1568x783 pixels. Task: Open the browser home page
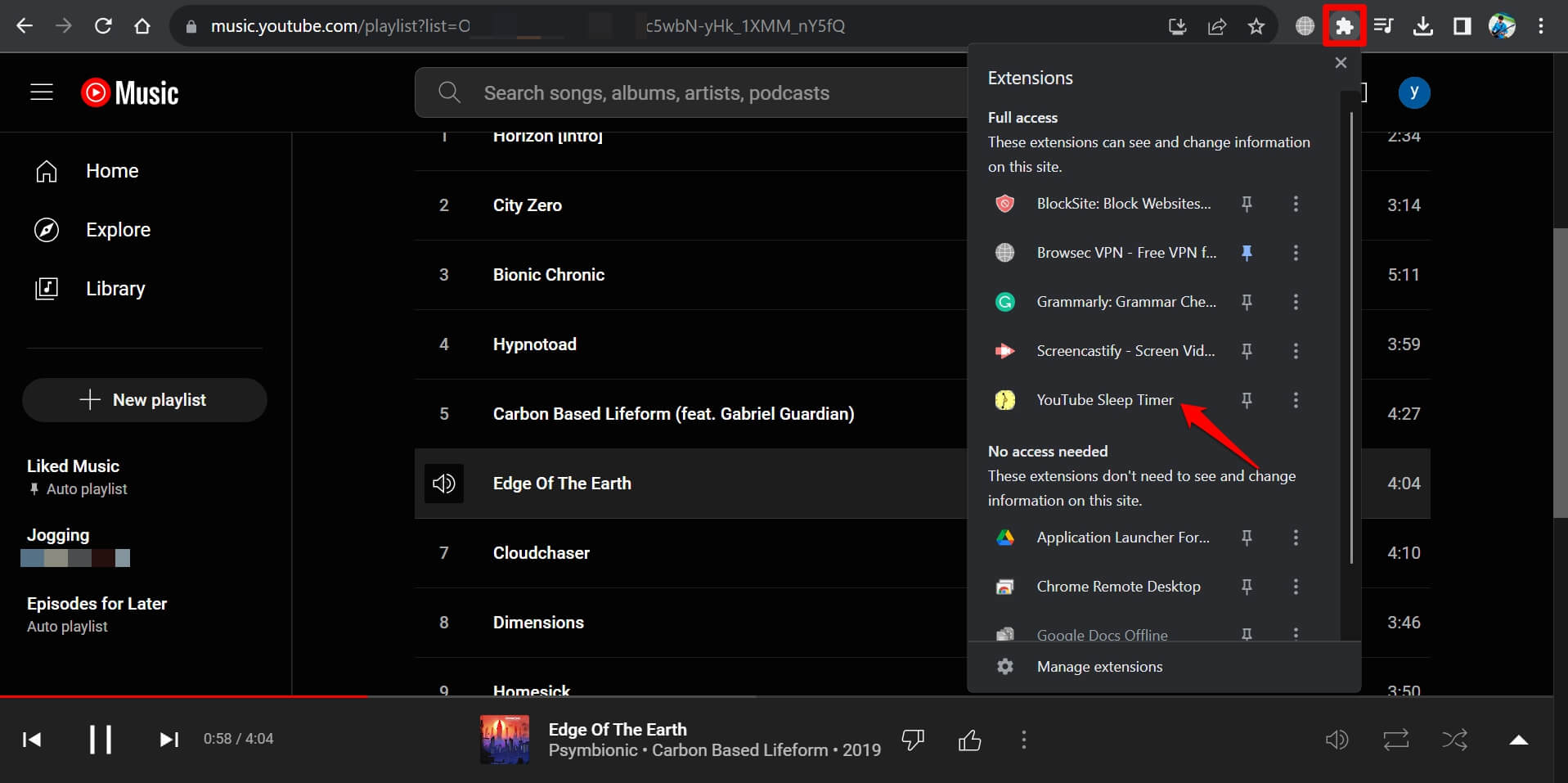coord(142,26)
